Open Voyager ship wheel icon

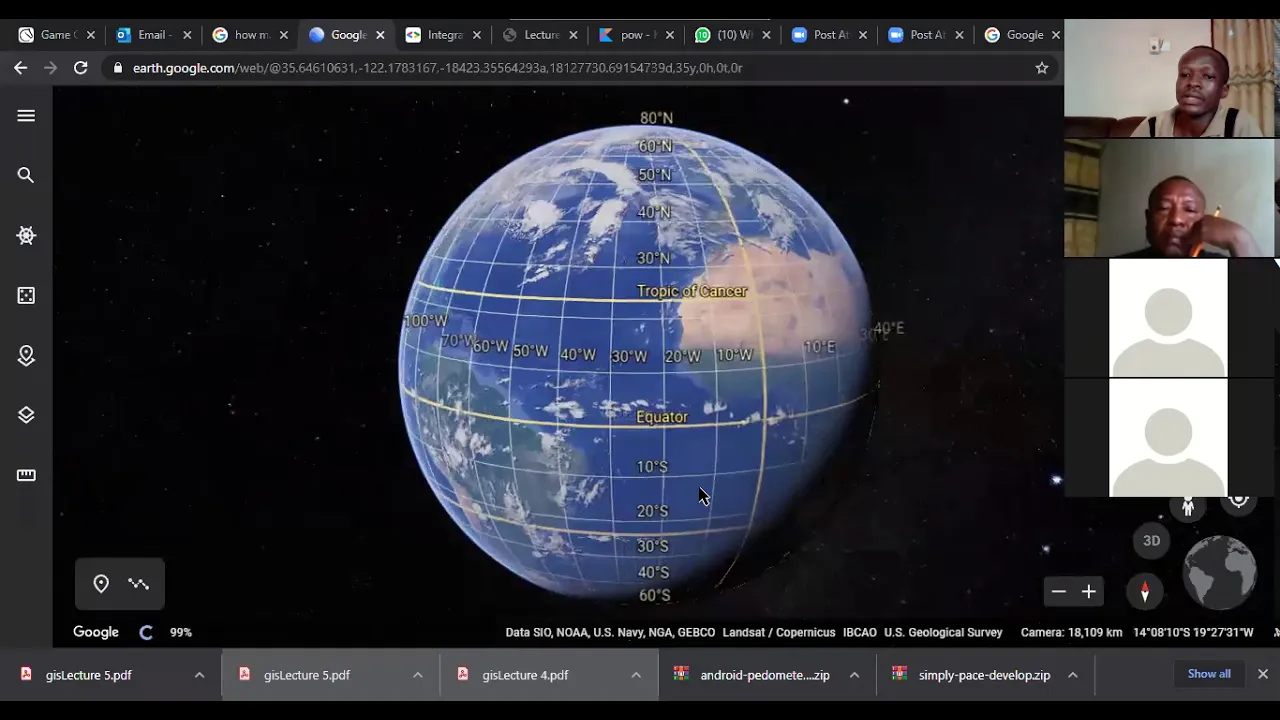click(x=26, y=236)
